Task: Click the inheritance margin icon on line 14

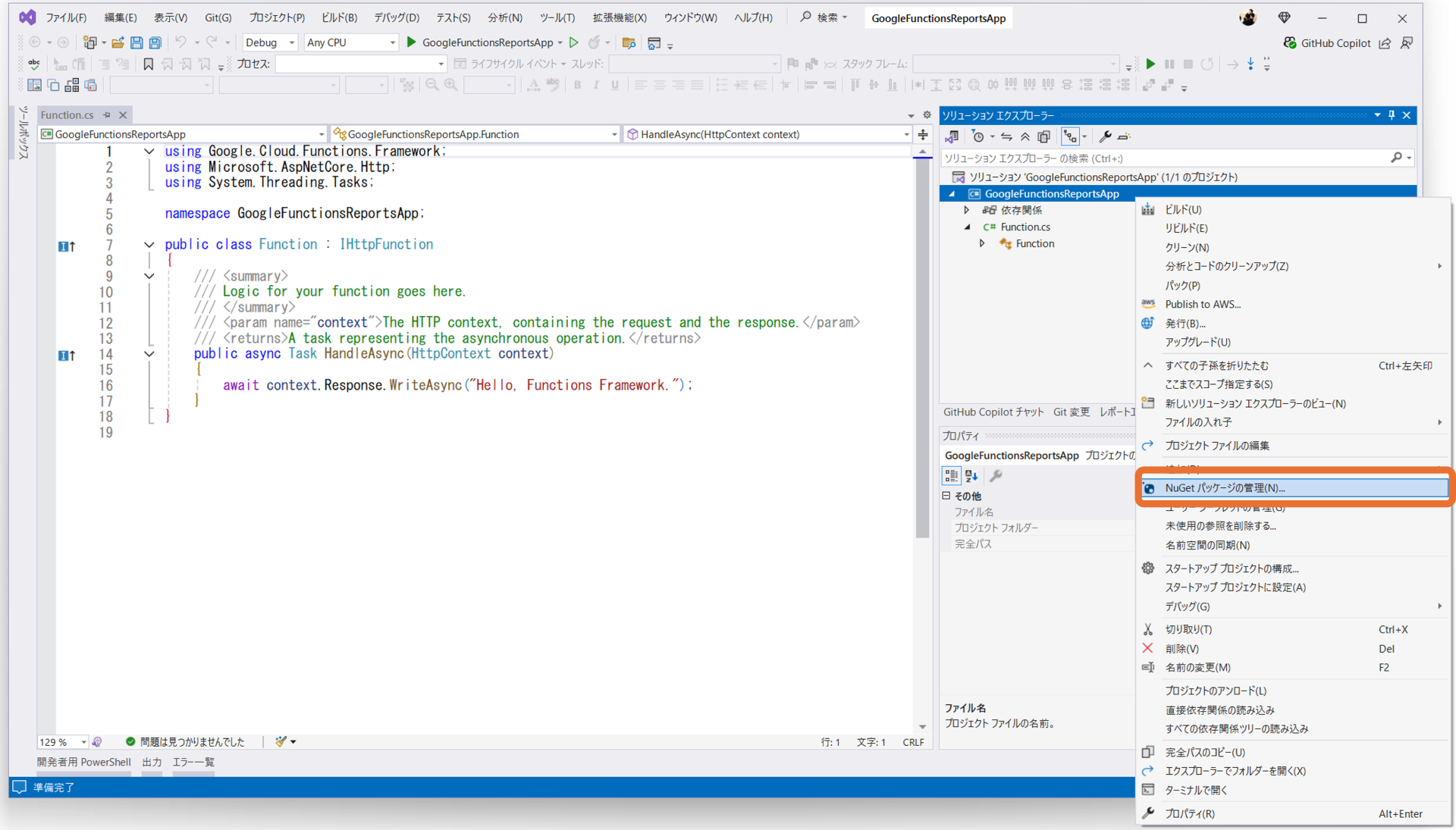Action: (67, 355)
